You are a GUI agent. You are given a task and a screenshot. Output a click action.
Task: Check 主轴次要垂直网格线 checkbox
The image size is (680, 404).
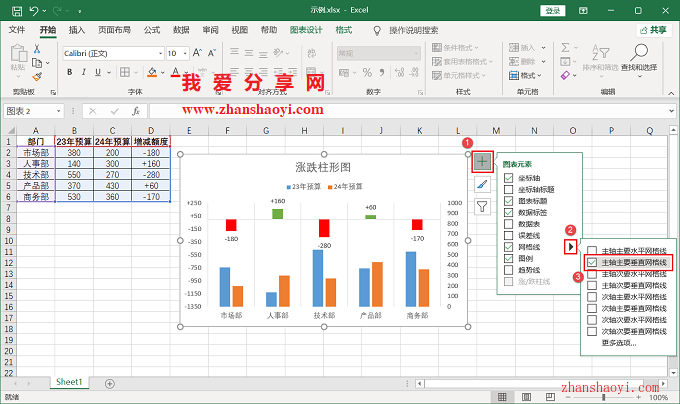[592, 285]
